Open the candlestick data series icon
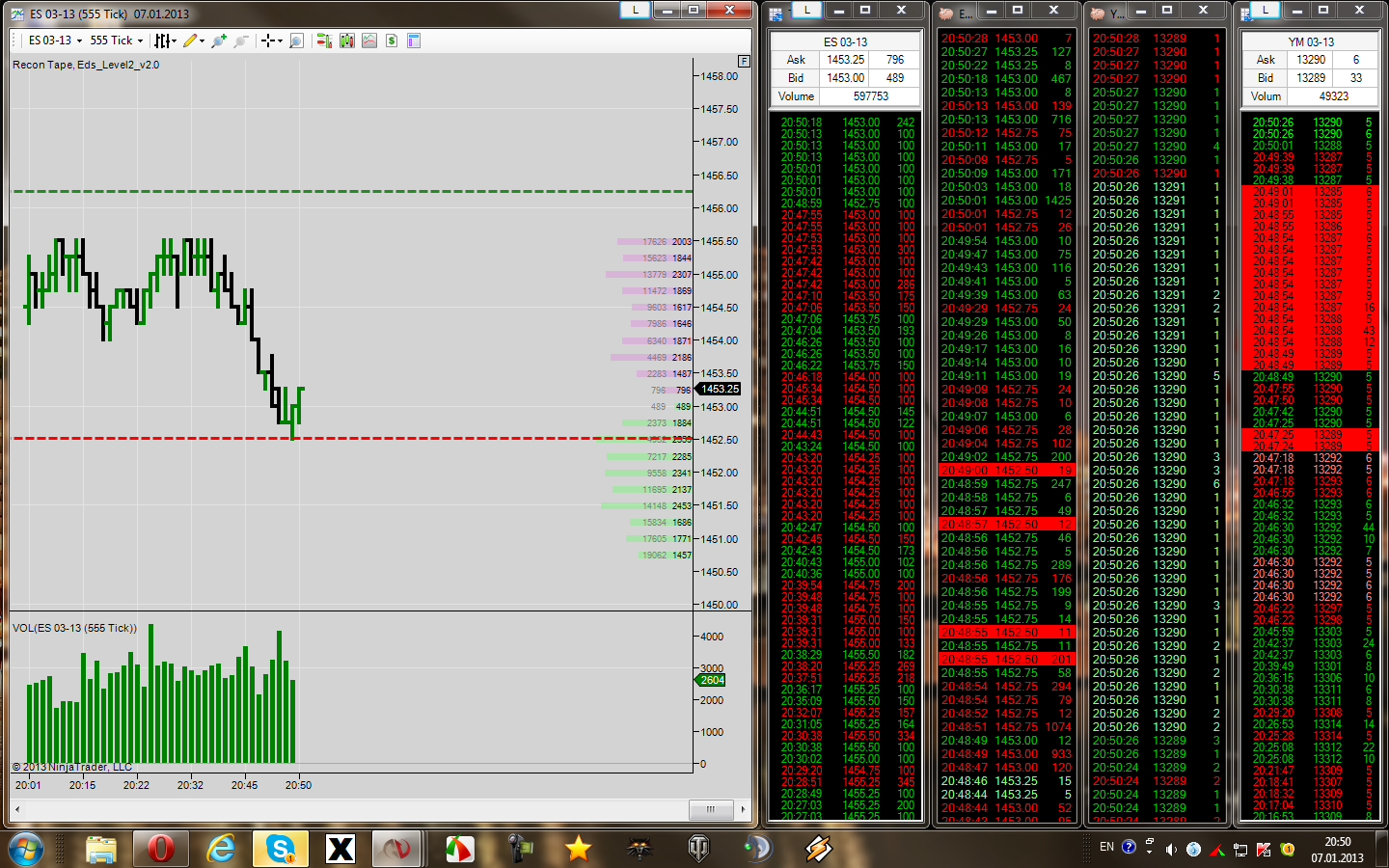 click(347, 41)
